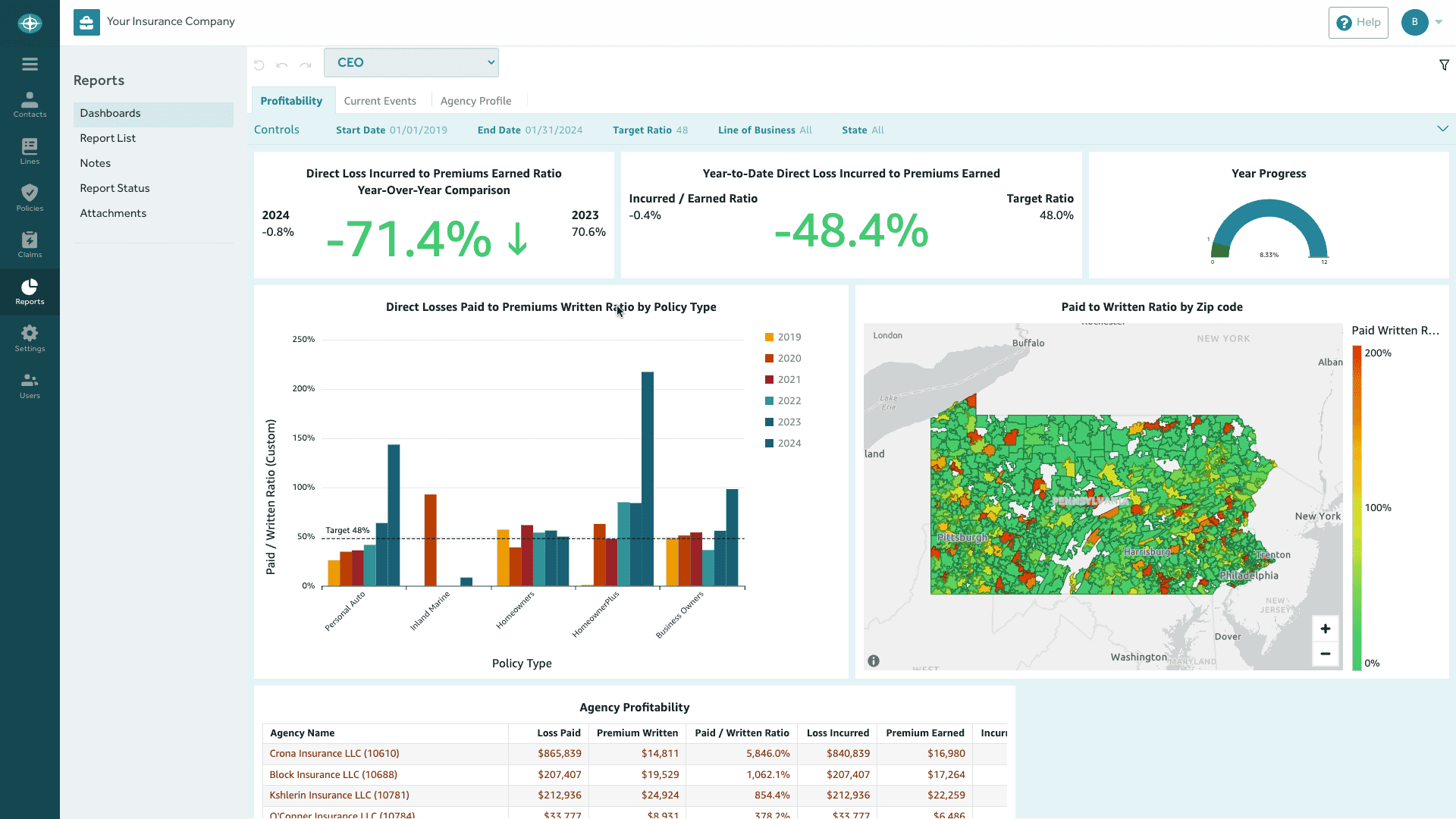Image resolution: width=1456 pixels, height=819 pixels.
Task: Open Policies shield icon
Action: (30, 197)
